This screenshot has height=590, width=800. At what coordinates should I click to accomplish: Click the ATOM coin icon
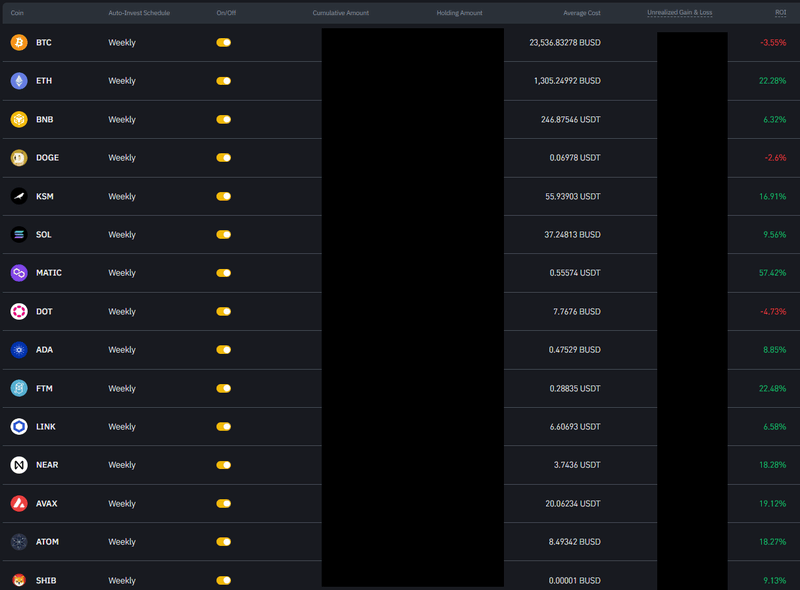[x=19, y=542]
